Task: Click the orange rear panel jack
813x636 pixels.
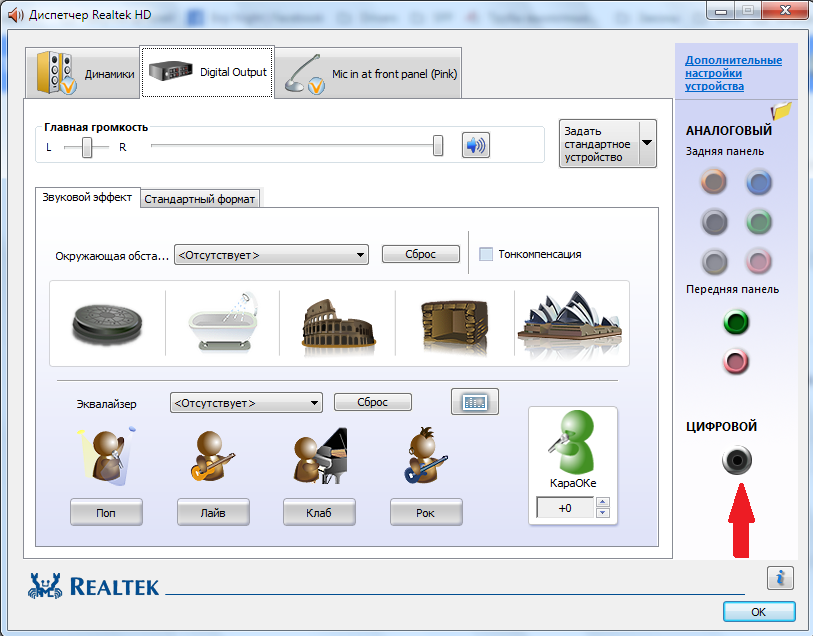Action: (714, 182)
